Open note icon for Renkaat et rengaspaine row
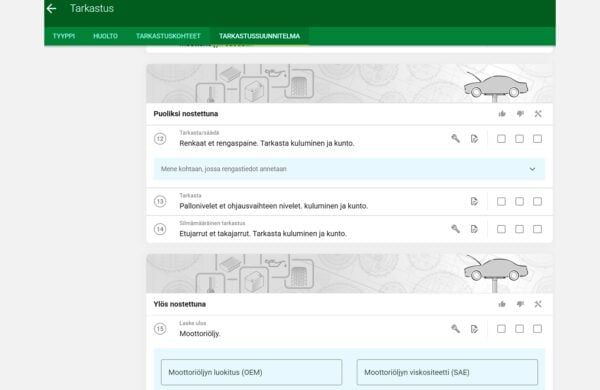The width and height of the screenshot is (600, 390). pos(474,139)
